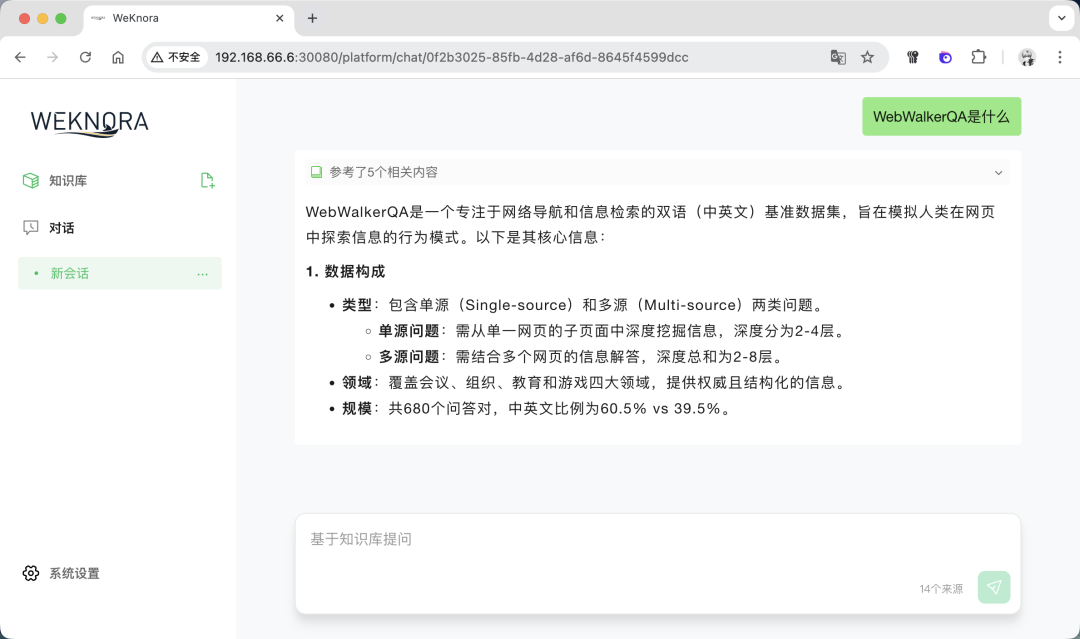Click the book icon beside the reference count

(x=316, y=172)
